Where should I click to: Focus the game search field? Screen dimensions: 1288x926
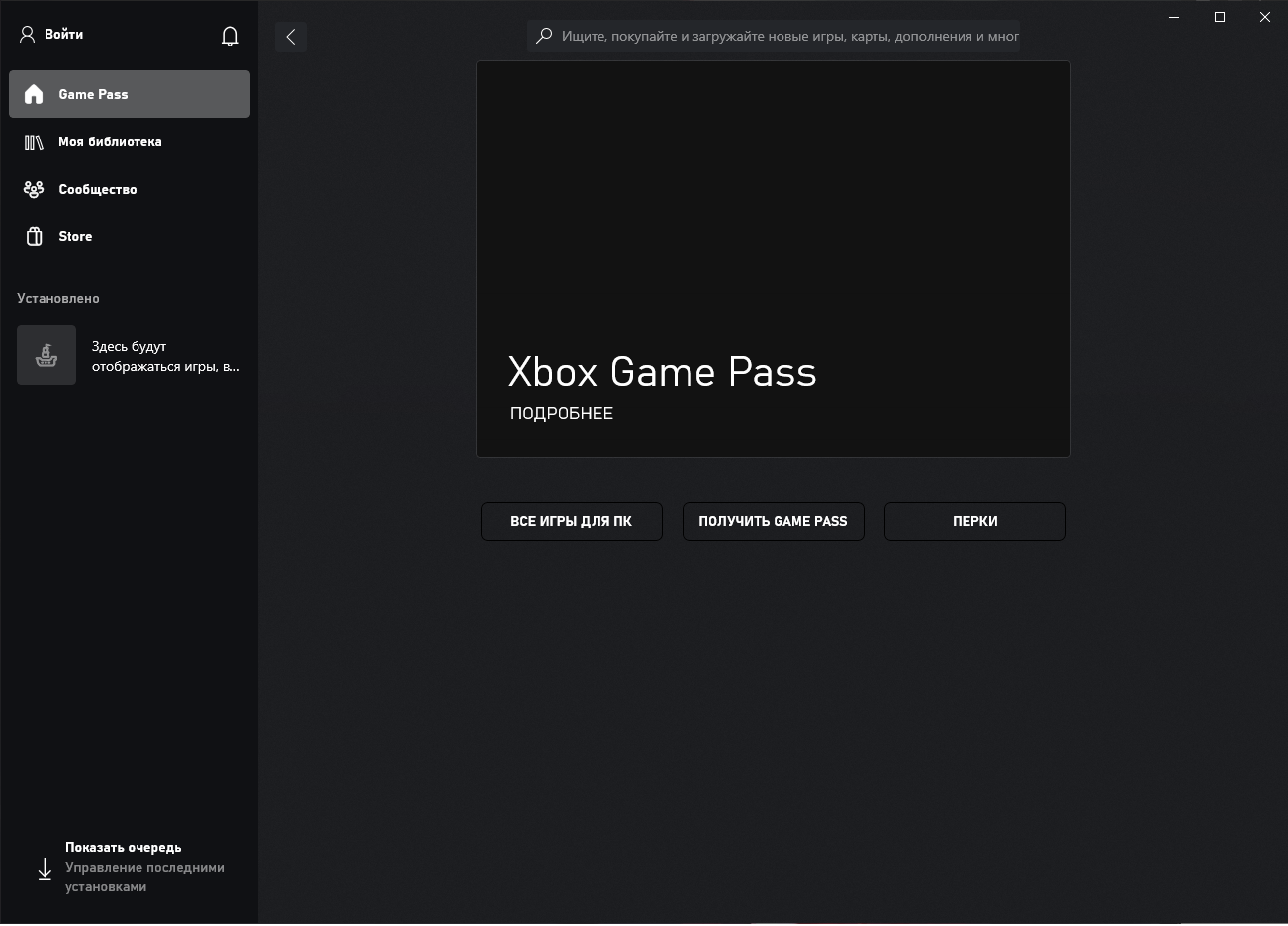[774, 36]
